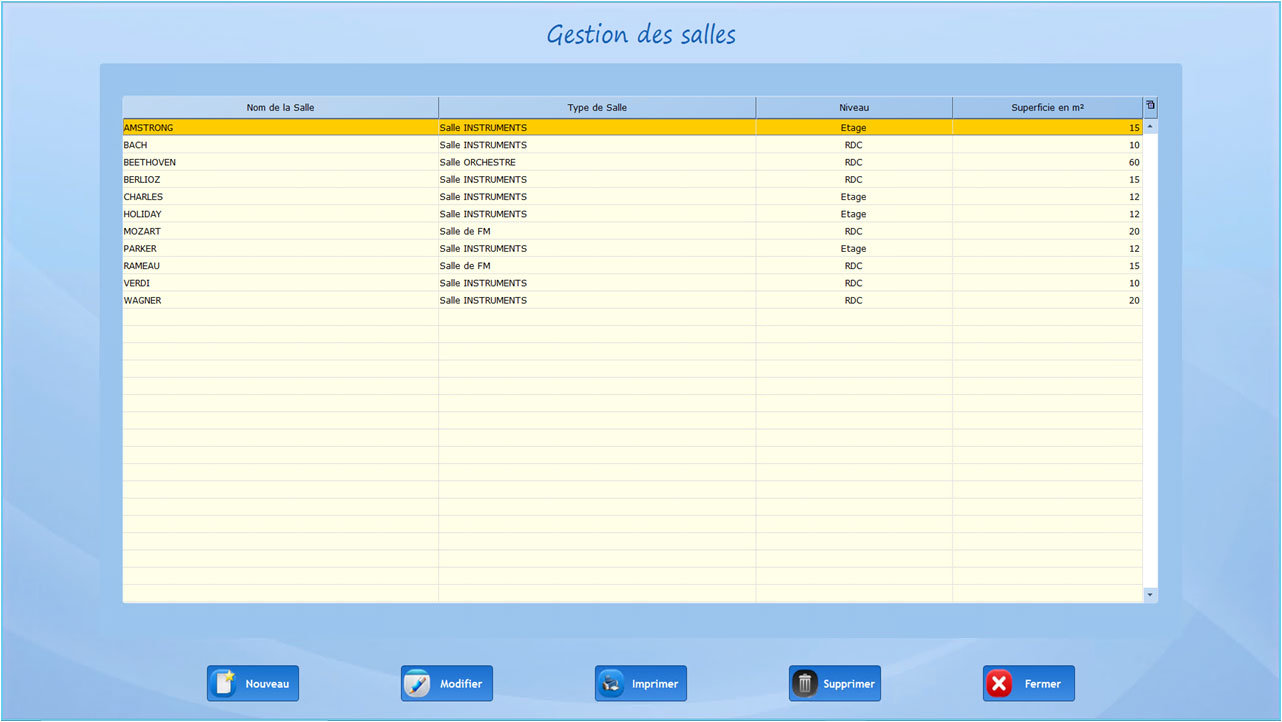Click the Supprimer button
Image resolution: width=1282 pixels, height=722 pixels.
point(835,684)
